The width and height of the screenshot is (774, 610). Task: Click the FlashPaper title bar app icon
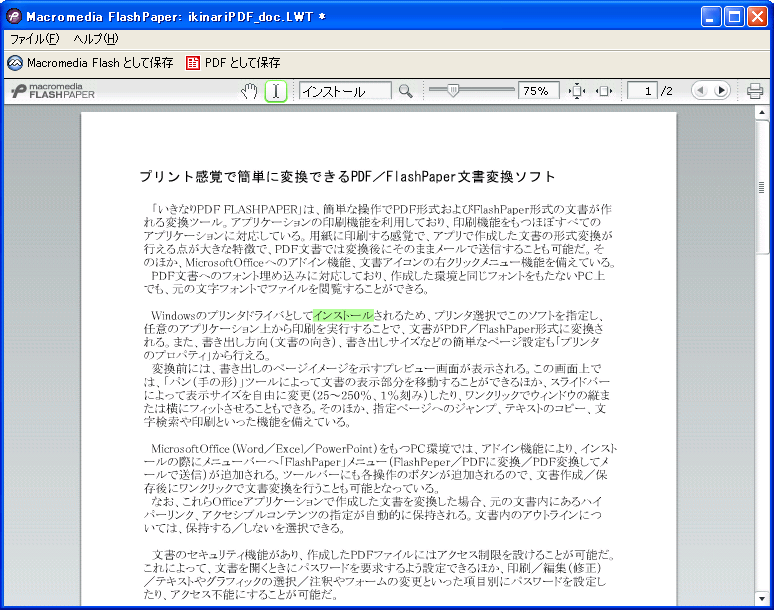pyautogui.click(x=14, y=16)
